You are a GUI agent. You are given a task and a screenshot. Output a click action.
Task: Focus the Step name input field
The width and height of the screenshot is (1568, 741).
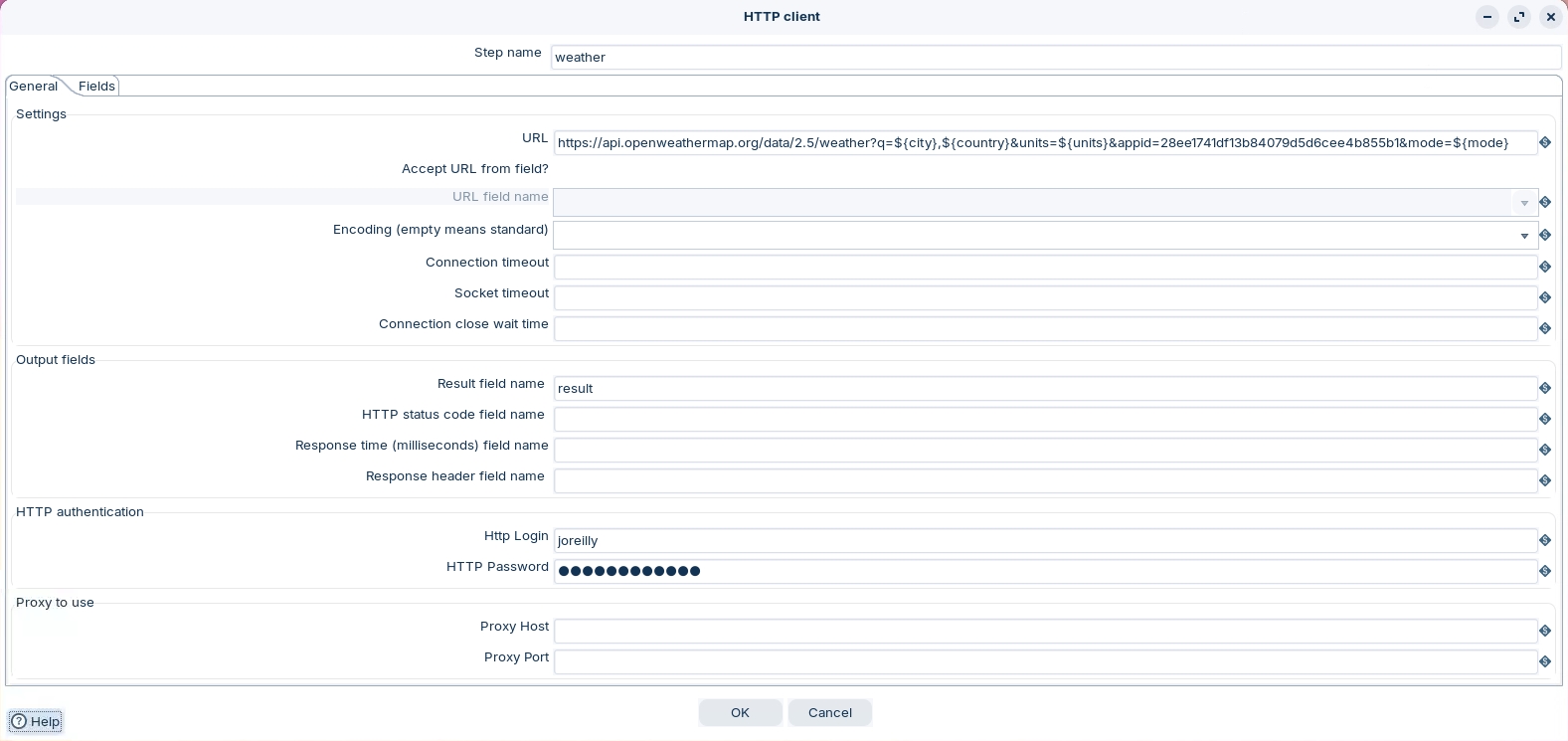click(x=1055, y=58)
